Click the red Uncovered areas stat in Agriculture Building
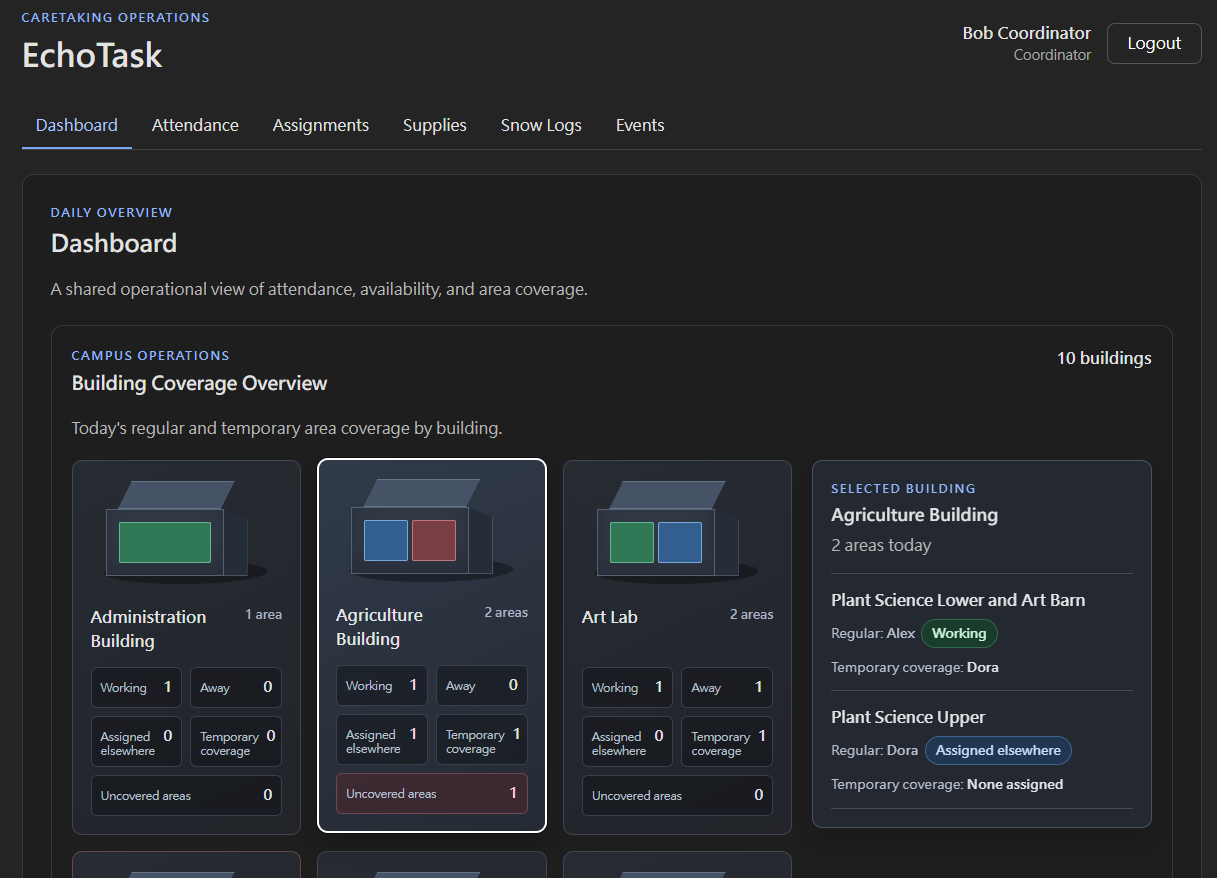Screen dimensions: 1217x878 432,793
